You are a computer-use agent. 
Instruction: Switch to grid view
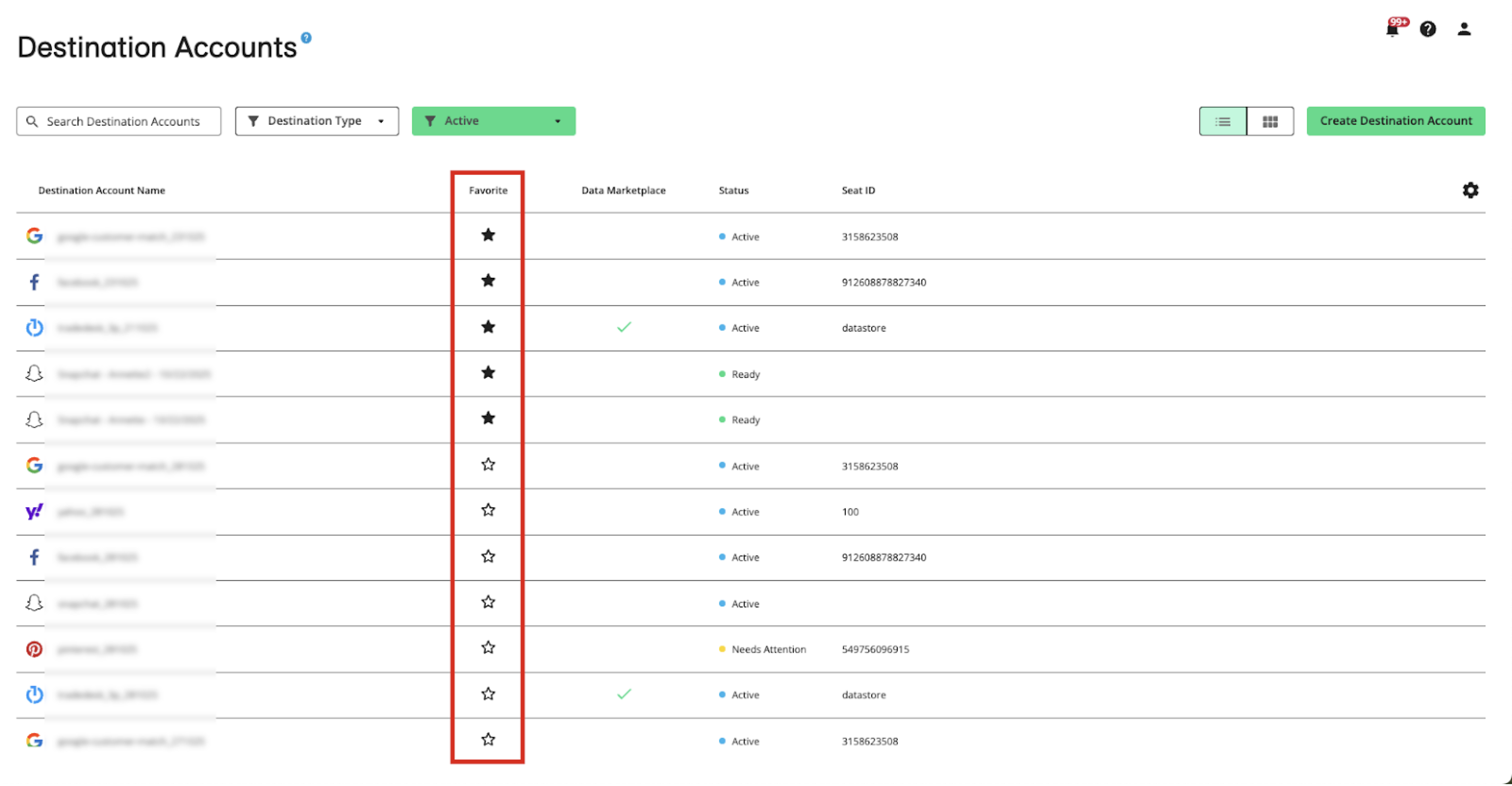pos(1270,121)
